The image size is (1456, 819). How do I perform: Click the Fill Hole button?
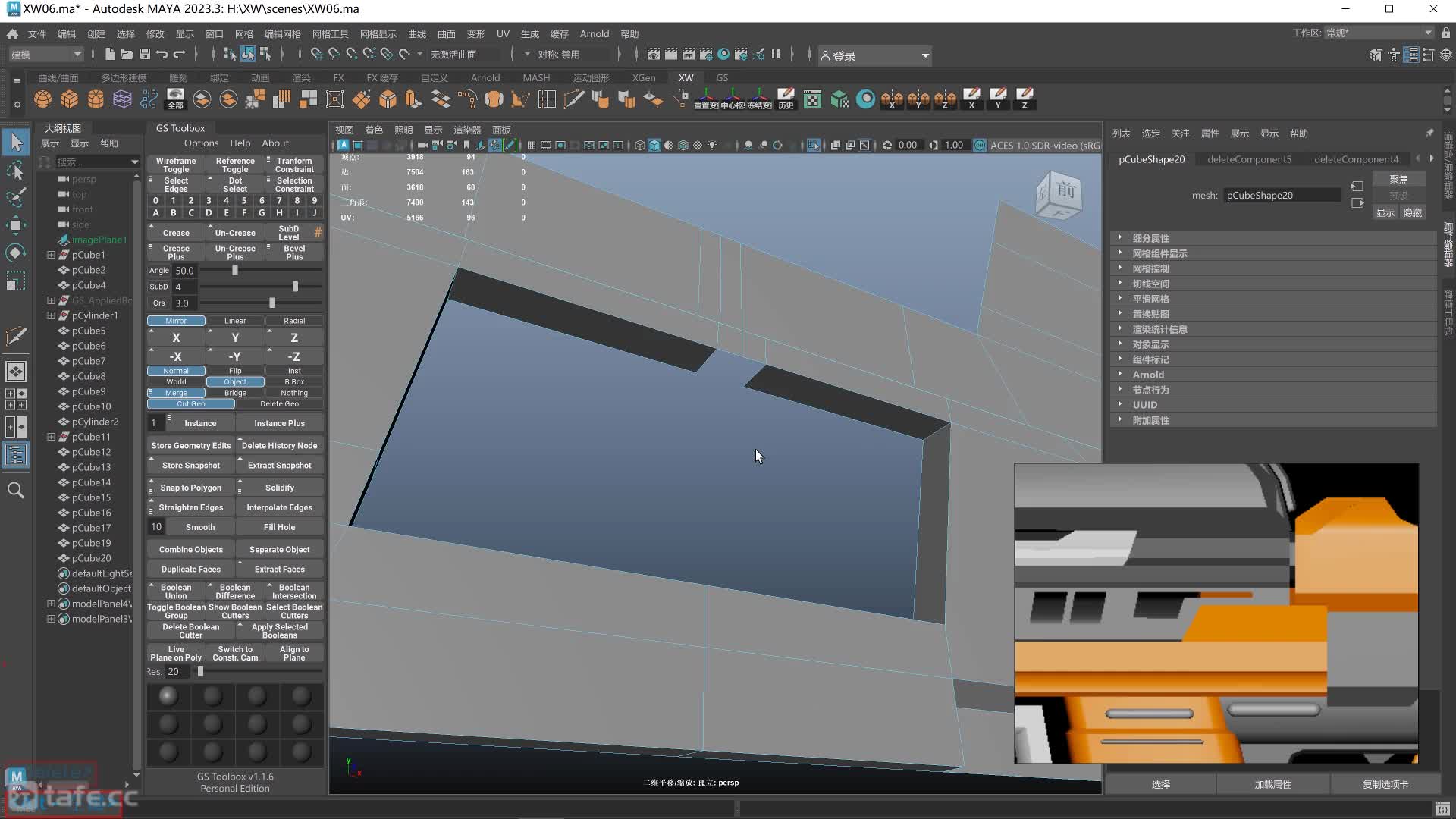coord(280,527)
